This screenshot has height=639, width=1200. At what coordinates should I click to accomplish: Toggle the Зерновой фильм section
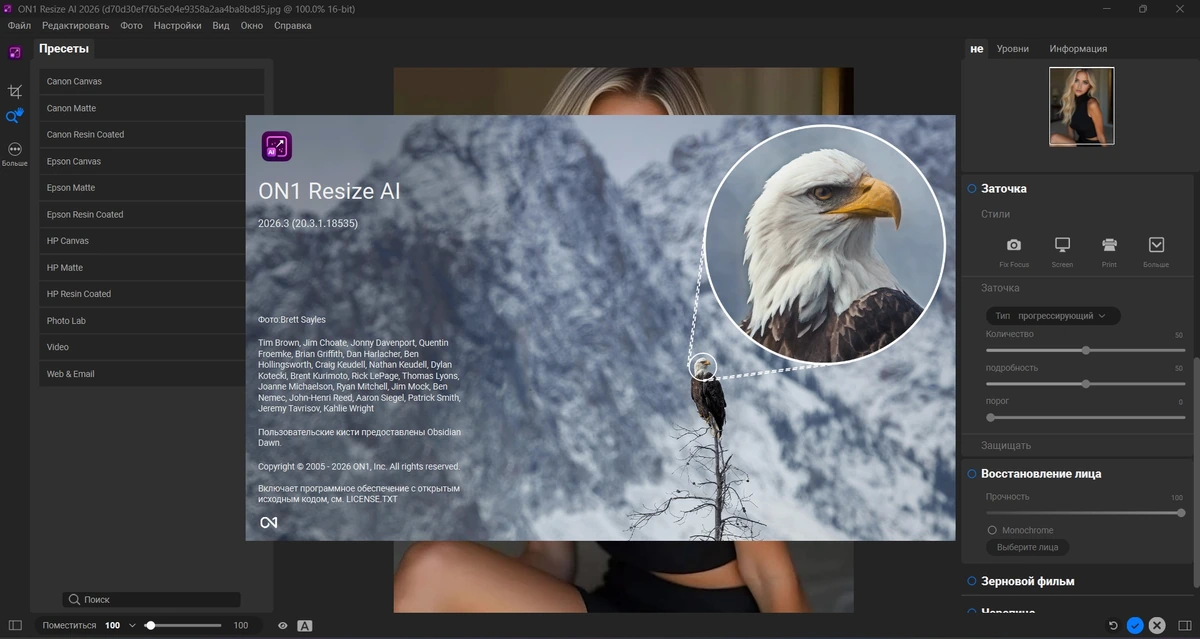971,581
